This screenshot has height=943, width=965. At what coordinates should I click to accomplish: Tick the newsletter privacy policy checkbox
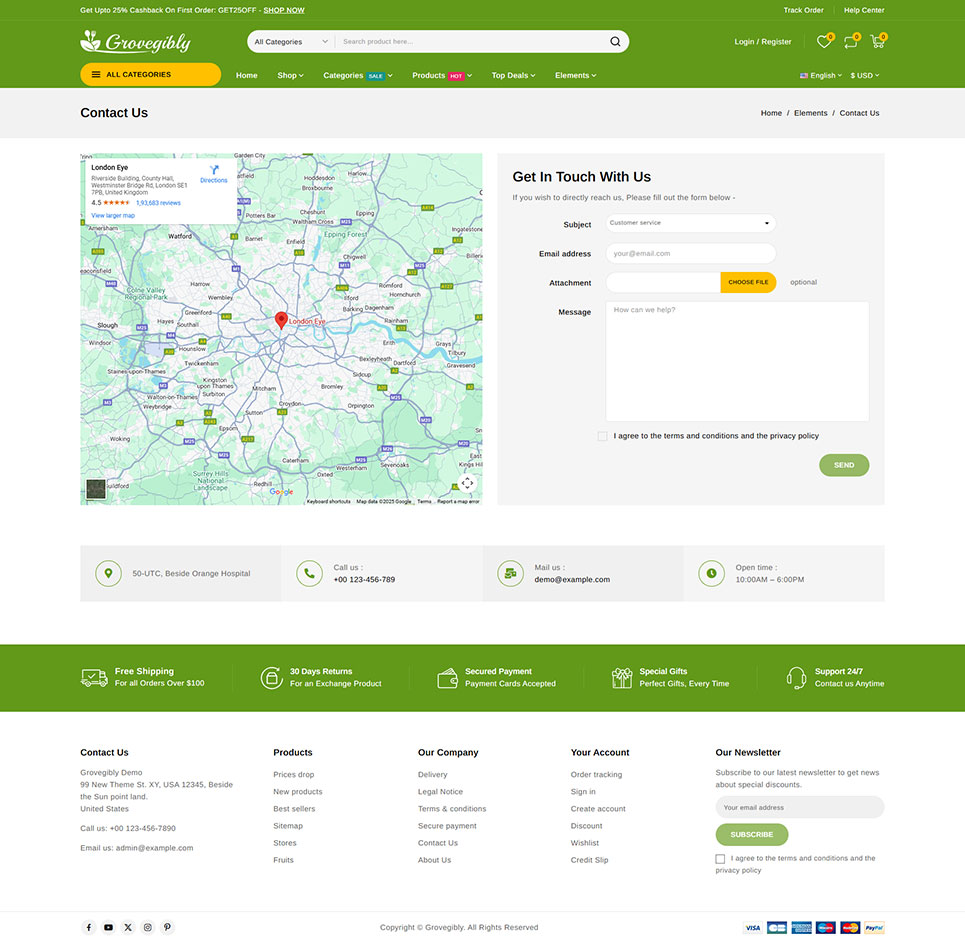(720, 859)
